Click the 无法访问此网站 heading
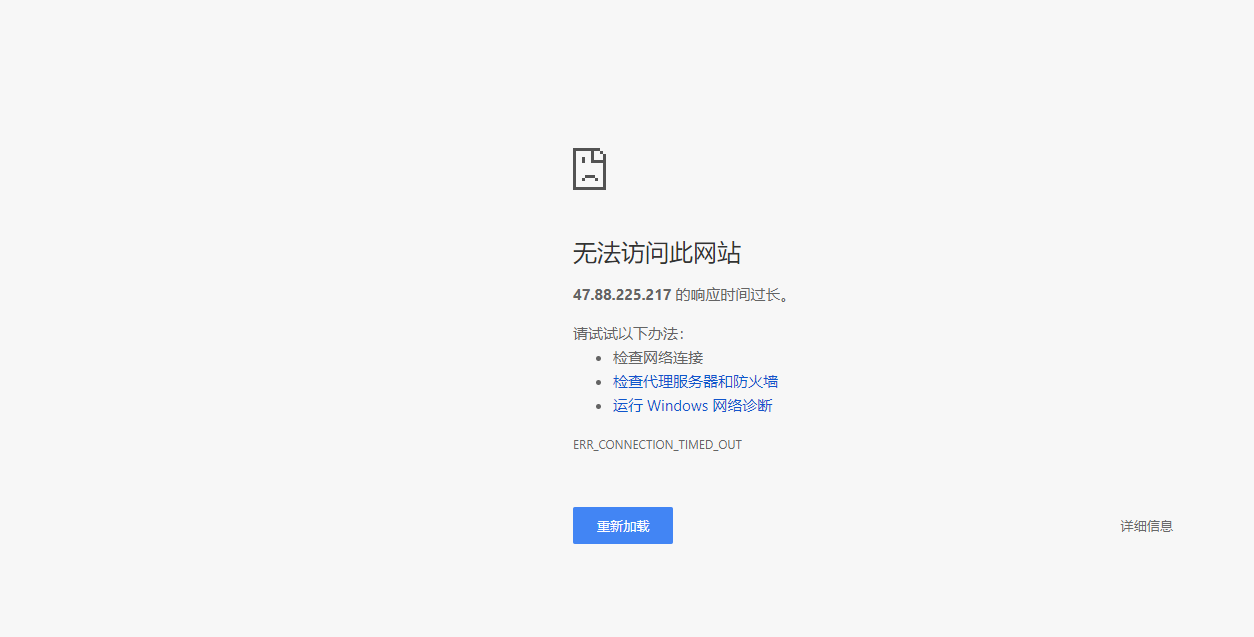The height and width of the screenshot is (637, 1254). tap(657, 253)
